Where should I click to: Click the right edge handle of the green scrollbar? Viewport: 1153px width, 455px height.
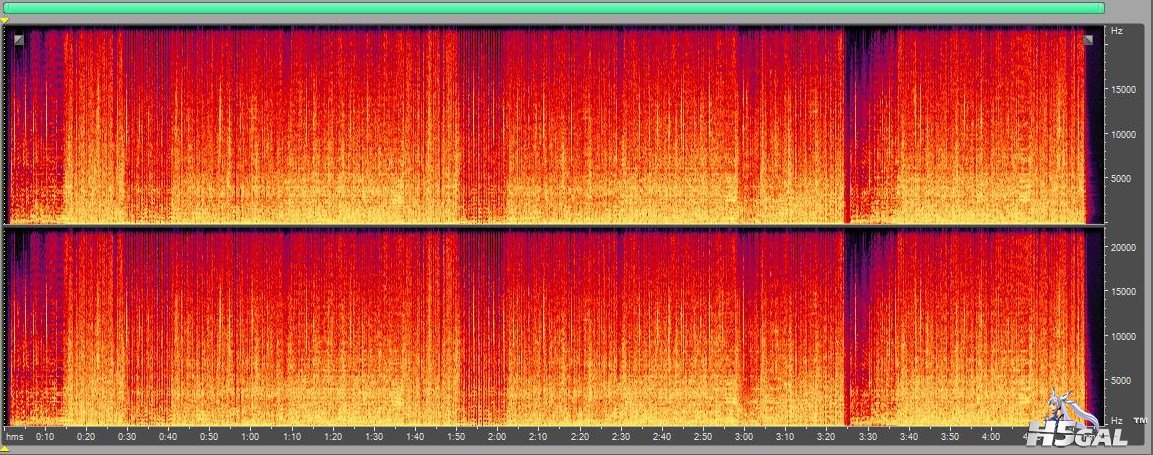[1102, 7]
